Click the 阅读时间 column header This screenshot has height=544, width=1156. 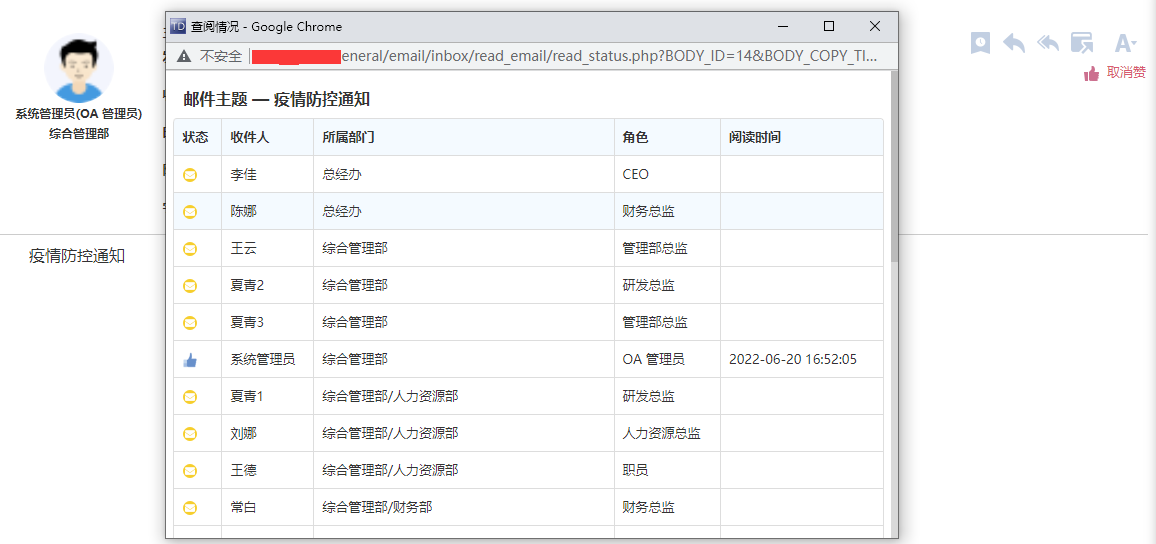755,138
